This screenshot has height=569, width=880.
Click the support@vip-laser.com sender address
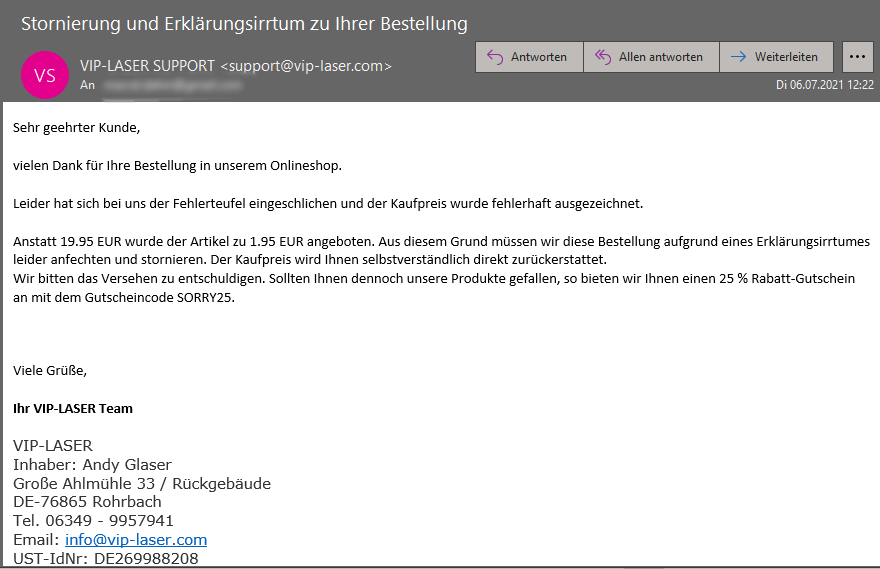tap(305, 66)
